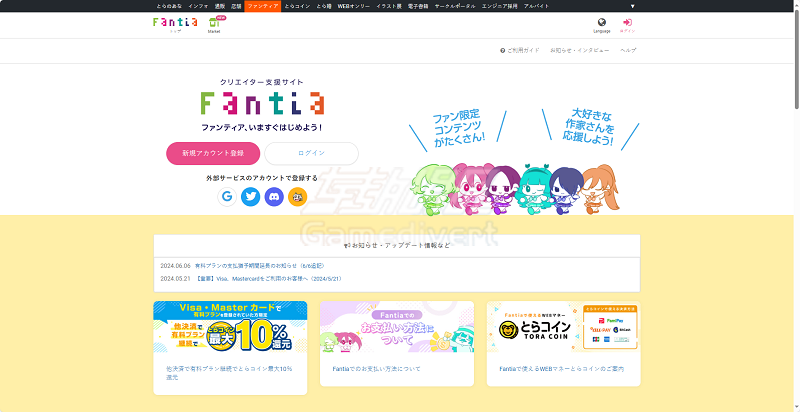800x412 pixels.
Task: Click the pink login icon in header
Action: click(627, 23)
